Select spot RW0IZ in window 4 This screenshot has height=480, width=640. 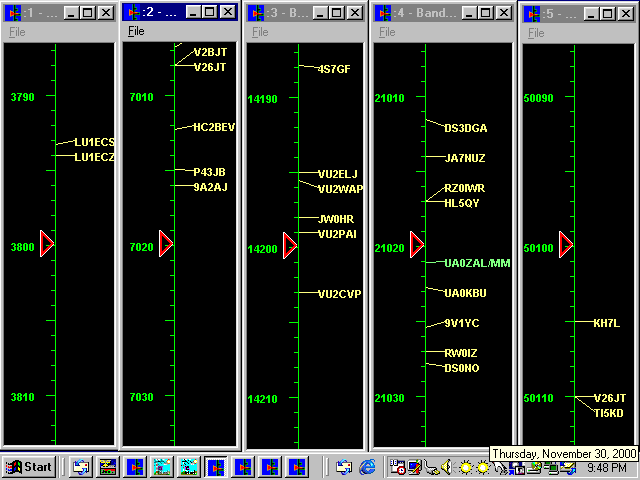click(x=461, y=353)
